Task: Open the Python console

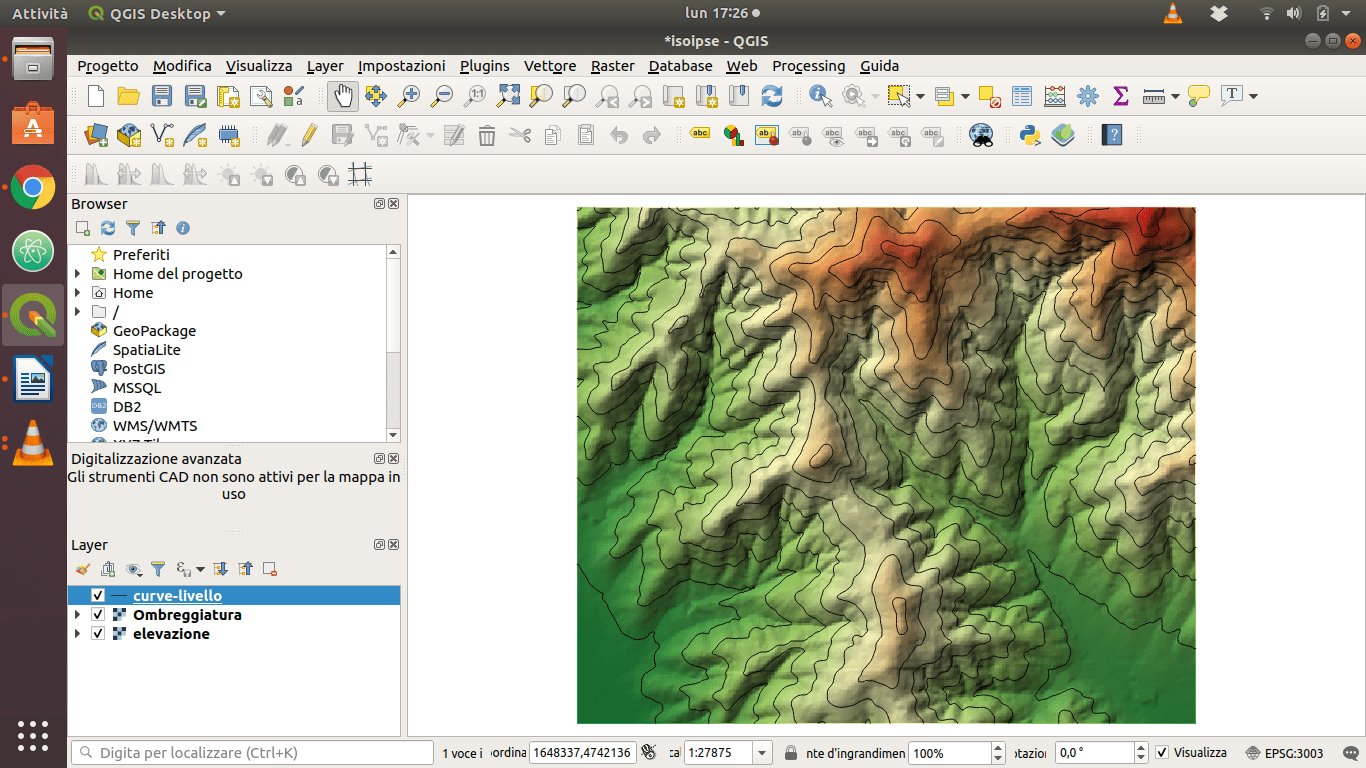Action: 1030,135
